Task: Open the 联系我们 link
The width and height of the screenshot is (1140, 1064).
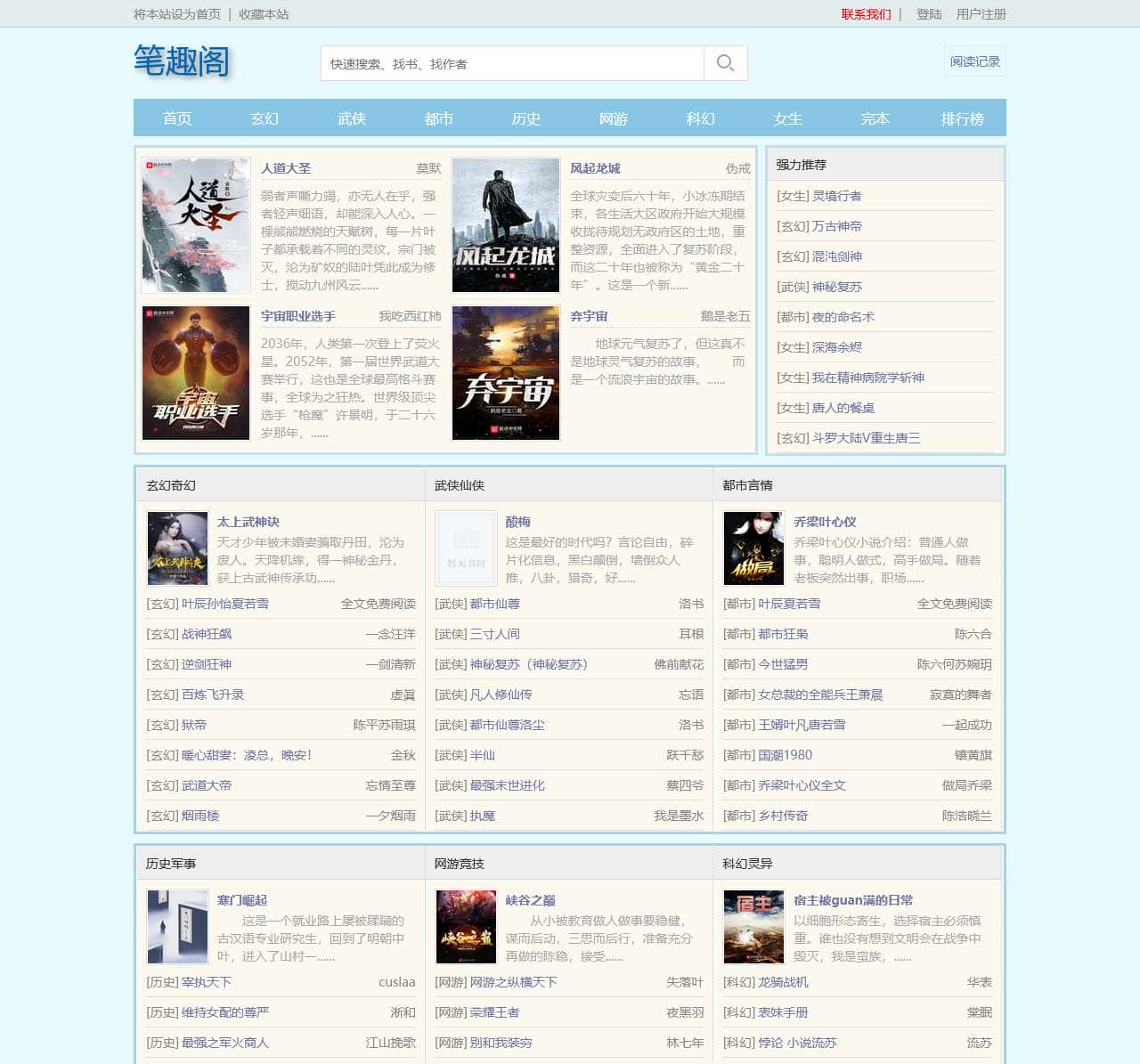Action: 866,14
